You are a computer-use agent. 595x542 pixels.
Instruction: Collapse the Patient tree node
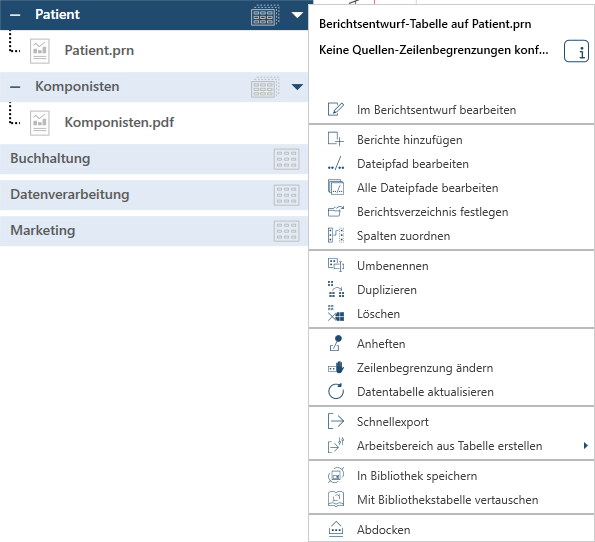pyautogui.click(x=15, y=15)
